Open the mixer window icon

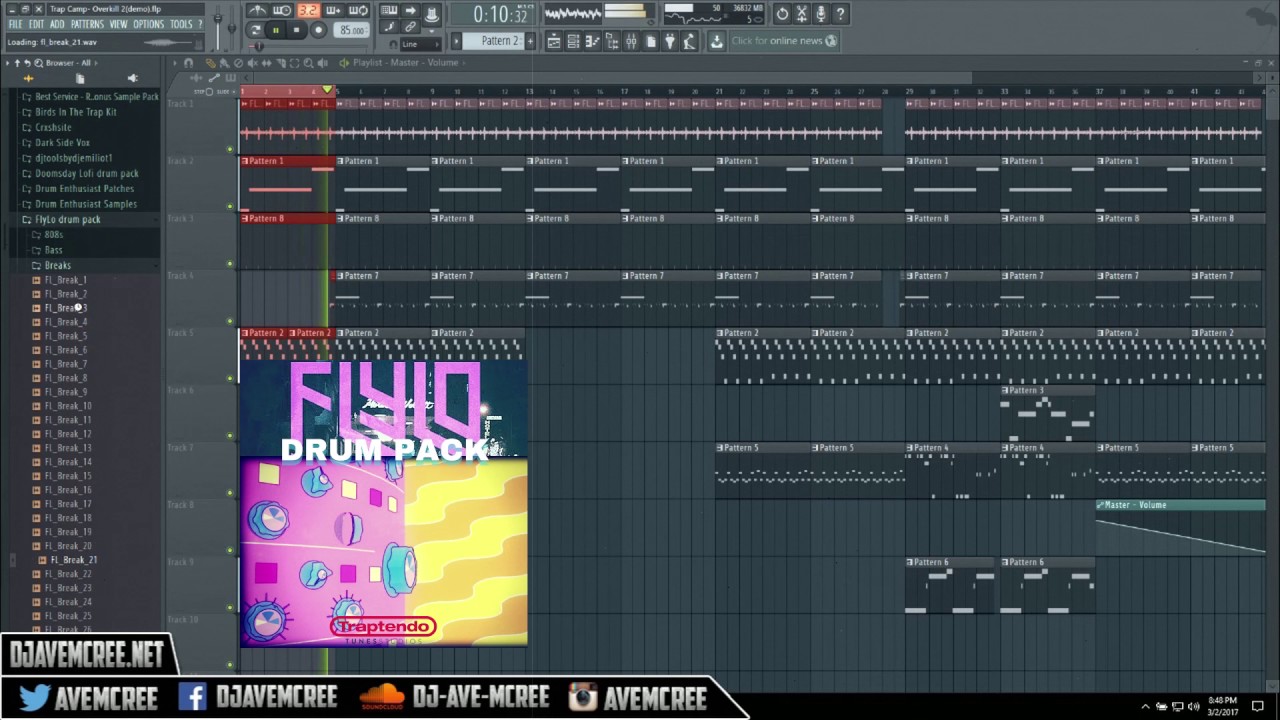(x=631, y=41)
